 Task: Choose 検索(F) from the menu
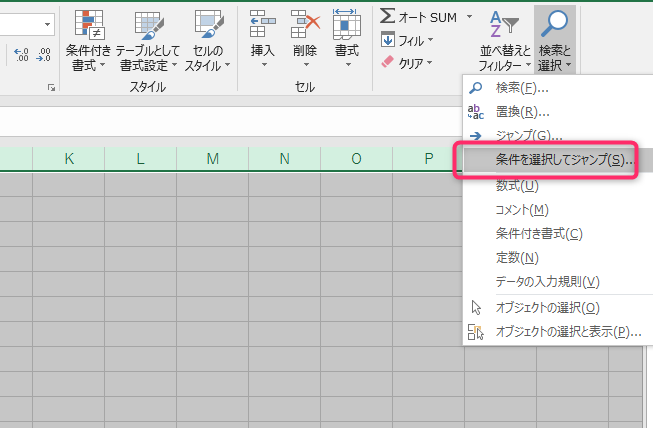(522, 88)
